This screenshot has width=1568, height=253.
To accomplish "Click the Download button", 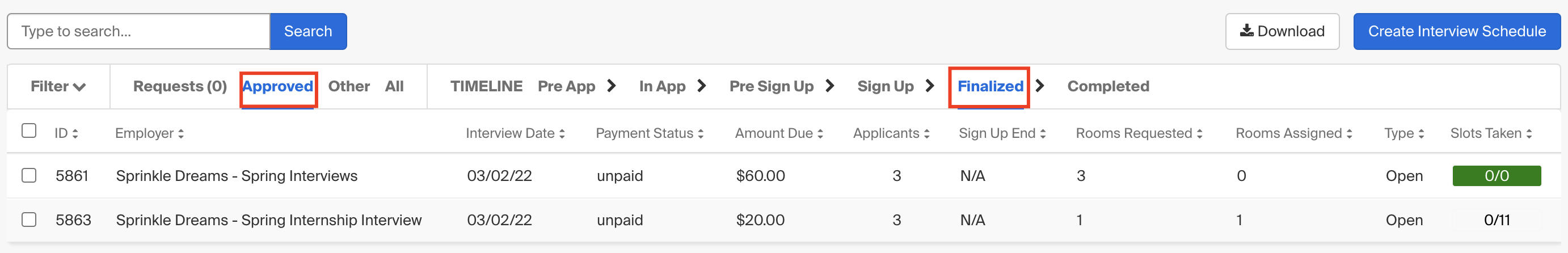I will pos(1282,31).
